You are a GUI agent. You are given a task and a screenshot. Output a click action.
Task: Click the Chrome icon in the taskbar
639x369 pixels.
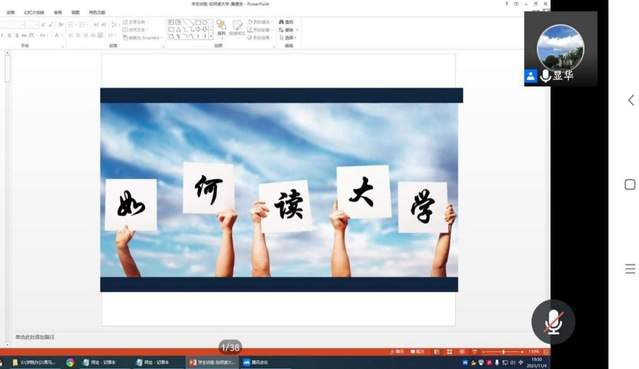(70, 362)
